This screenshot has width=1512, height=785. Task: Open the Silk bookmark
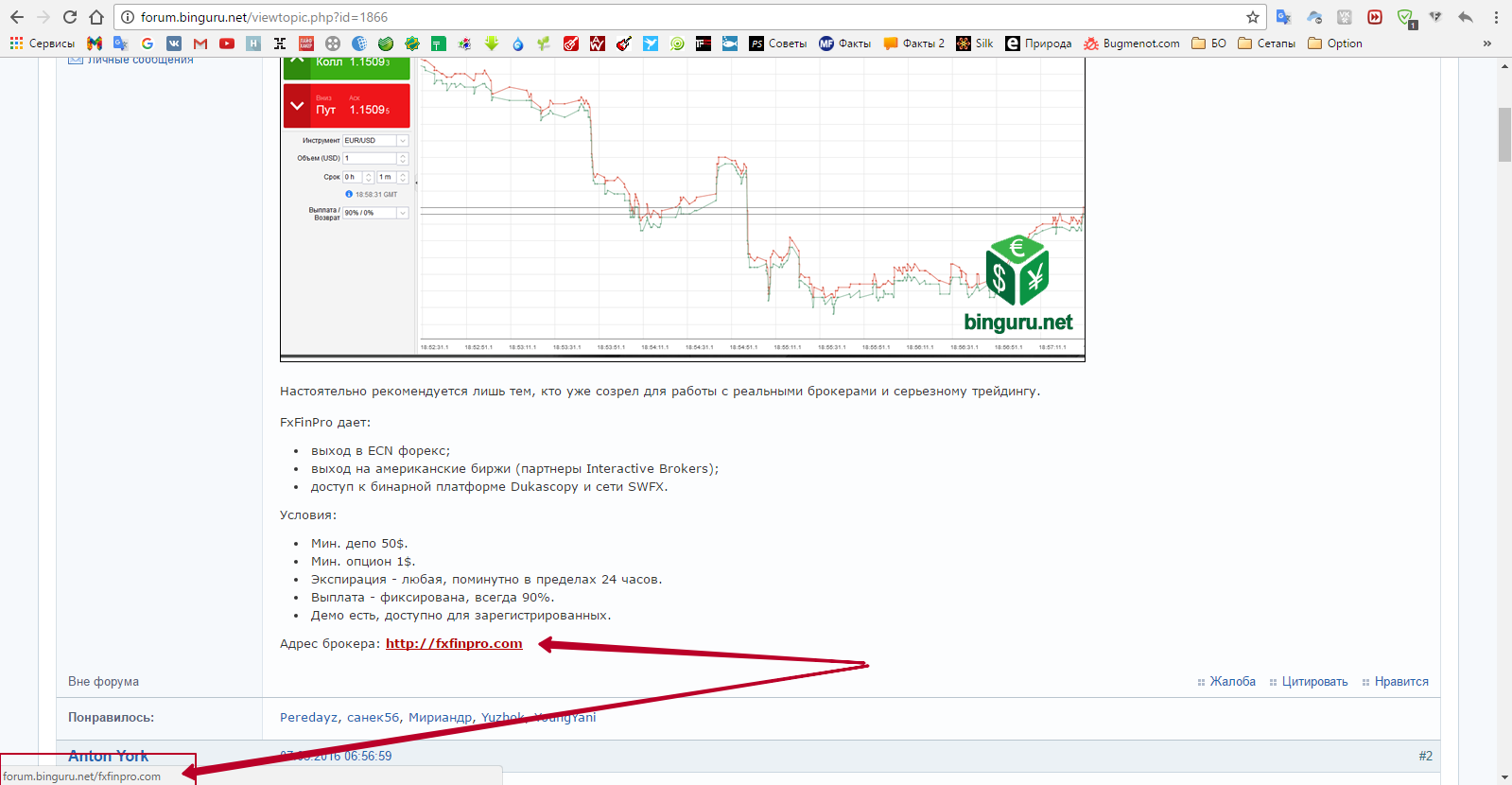(975, 44)
